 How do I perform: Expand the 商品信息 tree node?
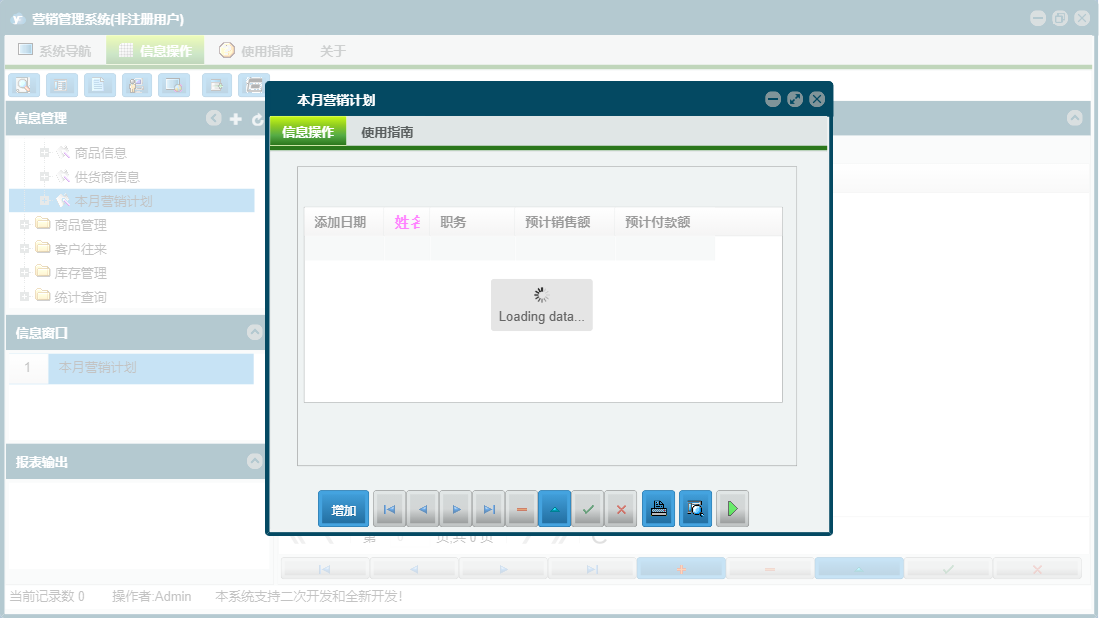click(44, 153)
